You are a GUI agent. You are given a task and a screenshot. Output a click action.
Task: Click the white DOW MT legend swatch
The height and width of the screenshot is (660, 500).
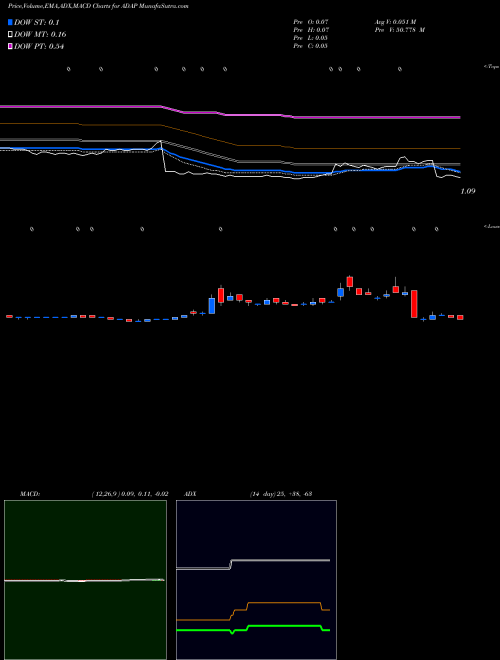pyautogui.click(x=10, y=34)
